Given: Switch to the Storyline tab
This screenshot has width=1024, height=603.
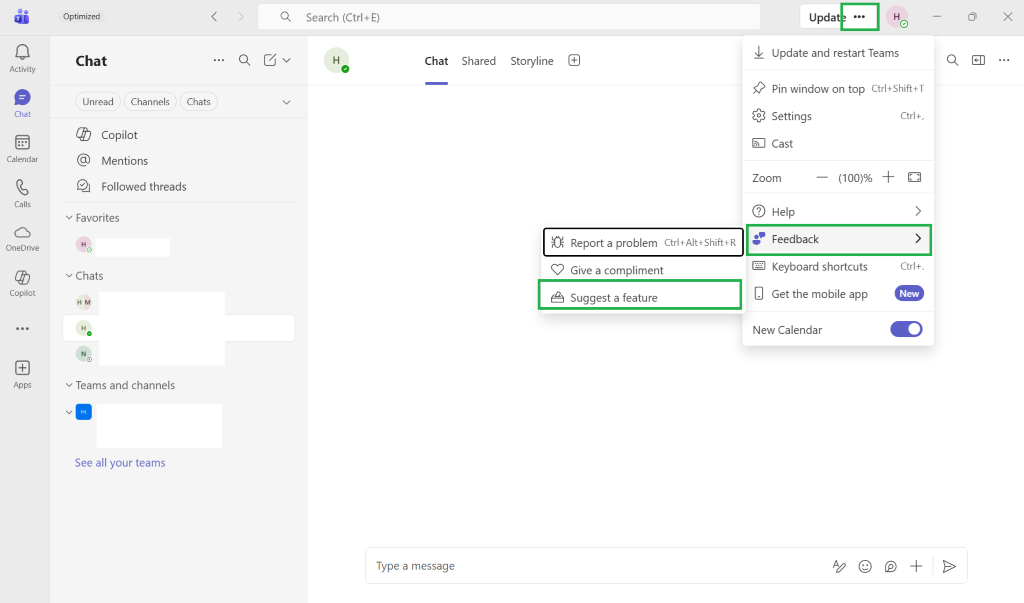Looking at the screenshot, I should pyautogui.click(x=532, y=61).
